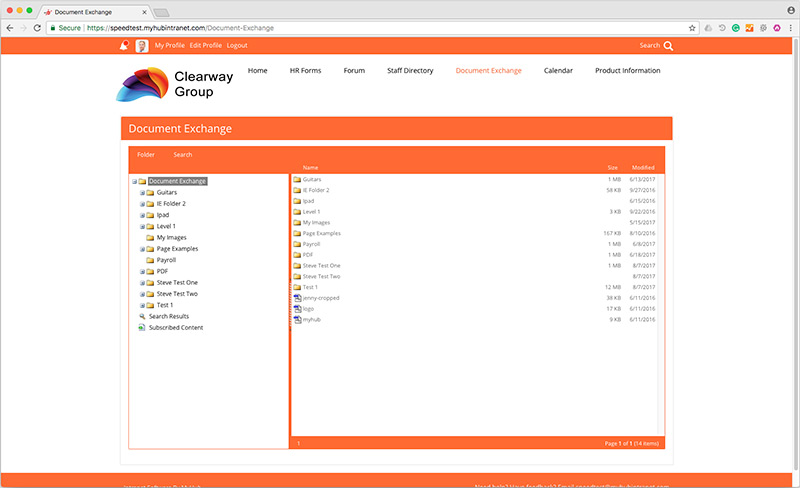Expand the Page Examples tree node
This screenshot has width=800, height=488.
[x=142, y=249]
